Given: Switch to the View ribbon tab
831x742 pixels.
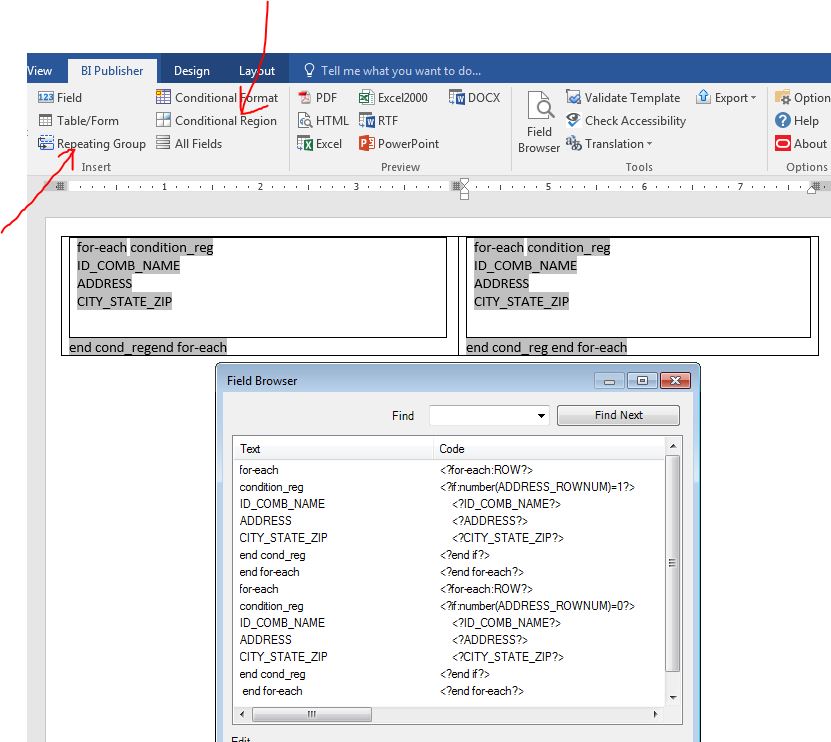Looking at the screenshot, I should (40, 71).
